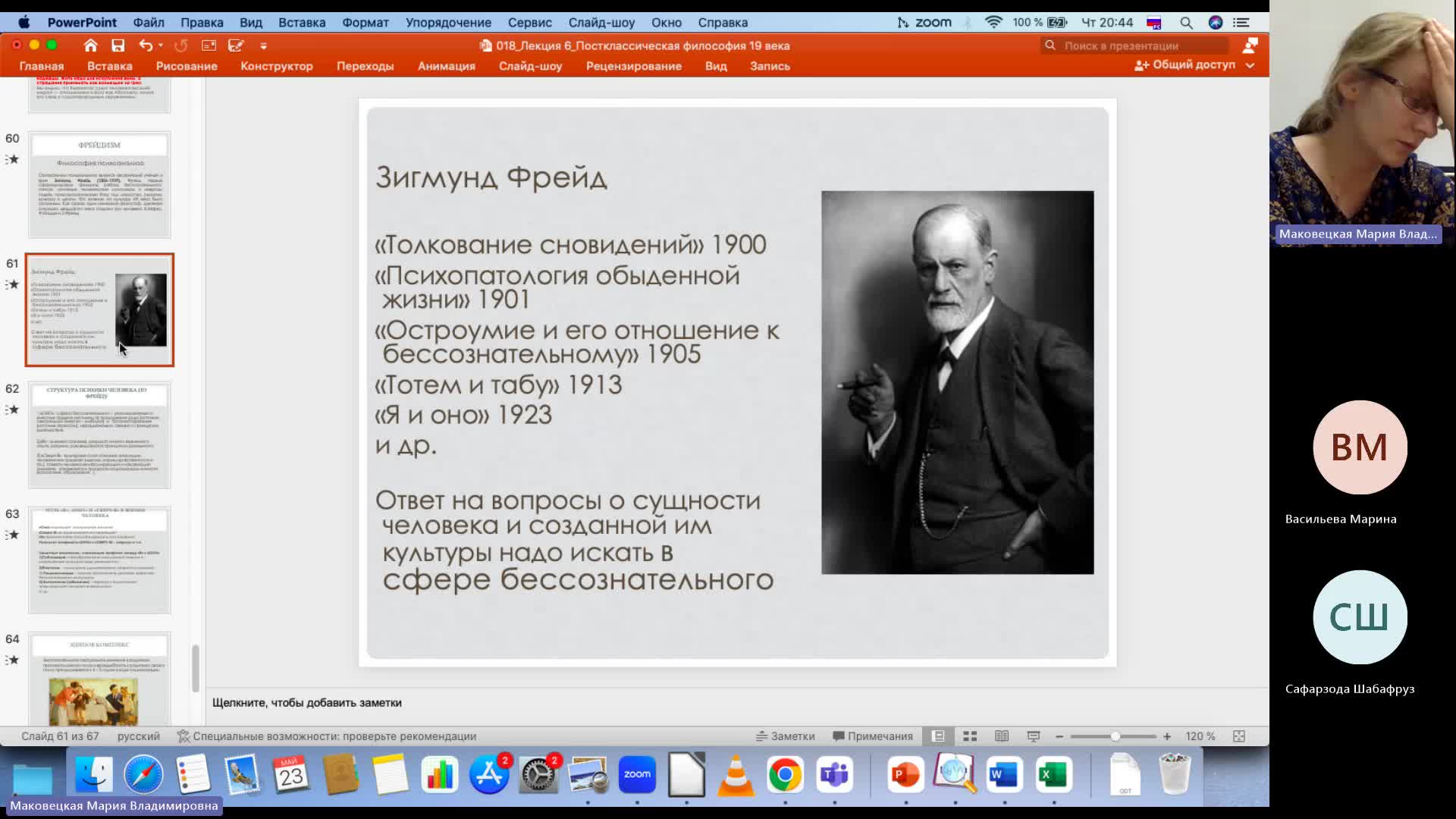Open the undo history dropdown arrow
This screenshot has width=1456, height=819.
click(161, 45)
